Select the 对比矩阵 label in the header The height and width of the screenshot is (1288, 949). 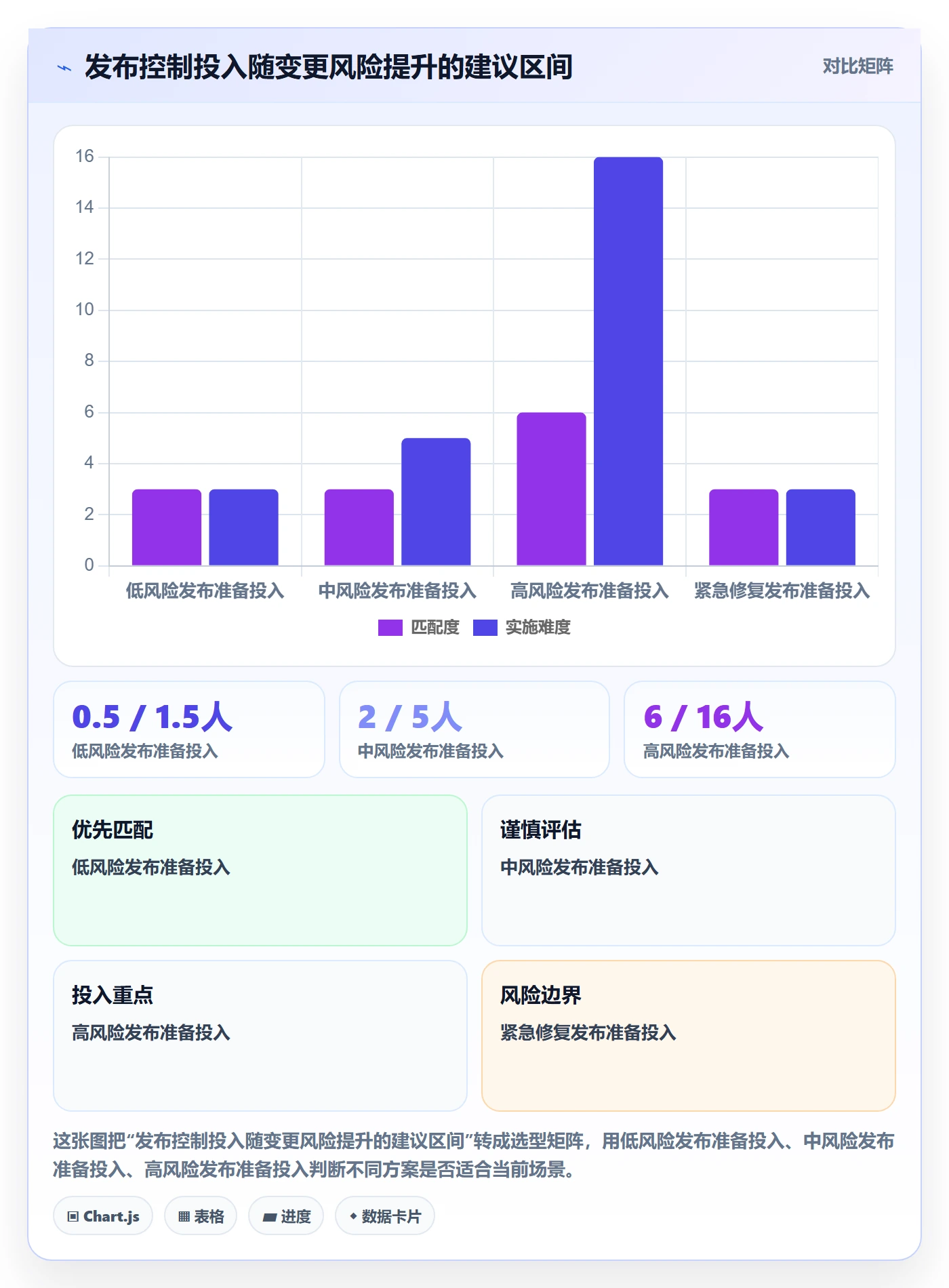857,66
